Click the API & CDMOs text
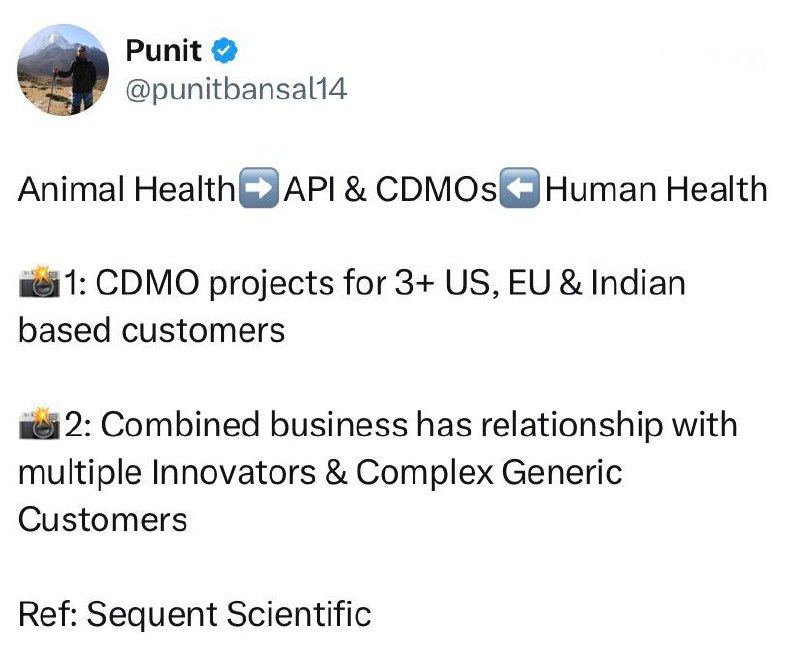 [x=389, y=189]
